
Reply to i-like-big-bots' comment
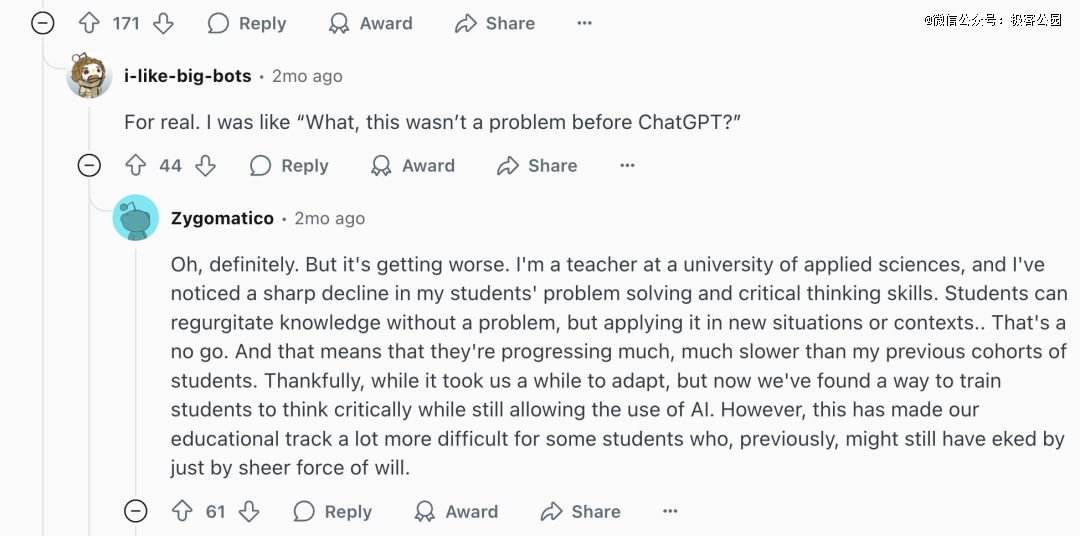tap(289, 165)
